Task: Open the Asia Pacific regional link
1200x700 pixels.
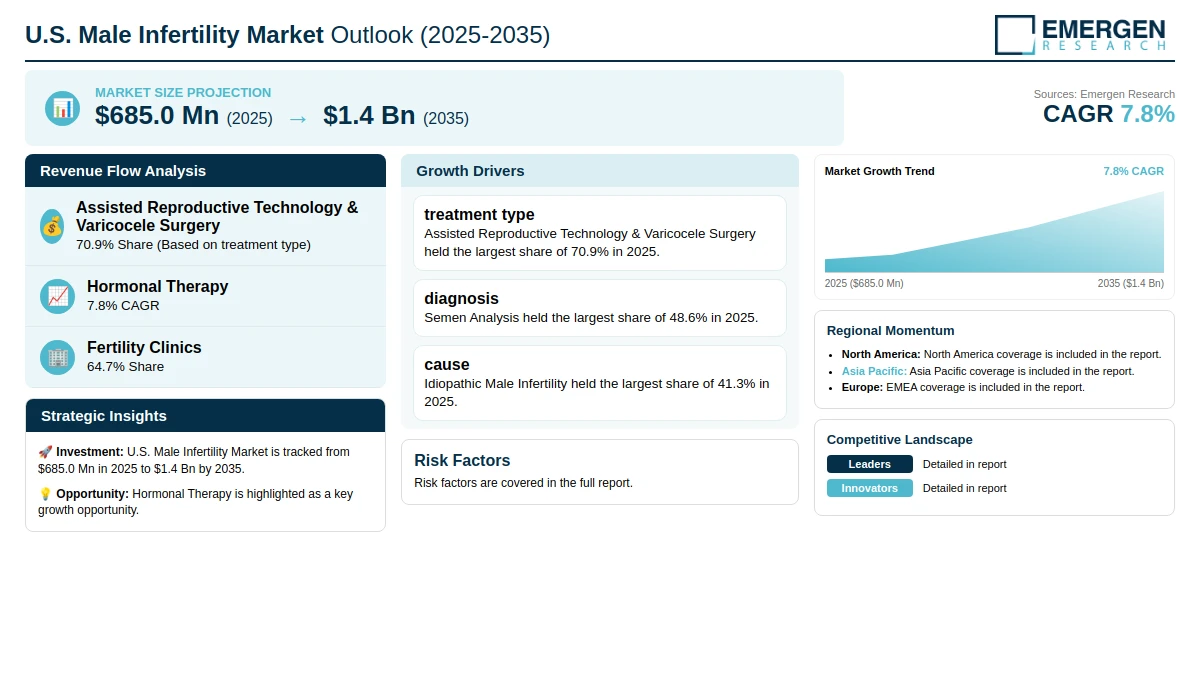Action: (x=874, y=370)
